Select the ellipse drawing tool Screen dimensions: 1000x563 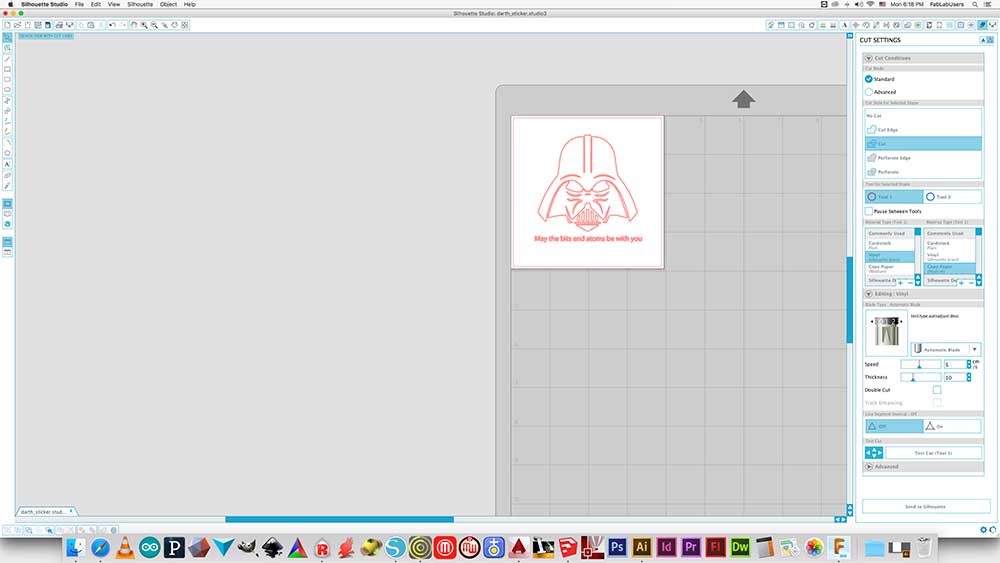pyautogui.click(x=7, y=90)
